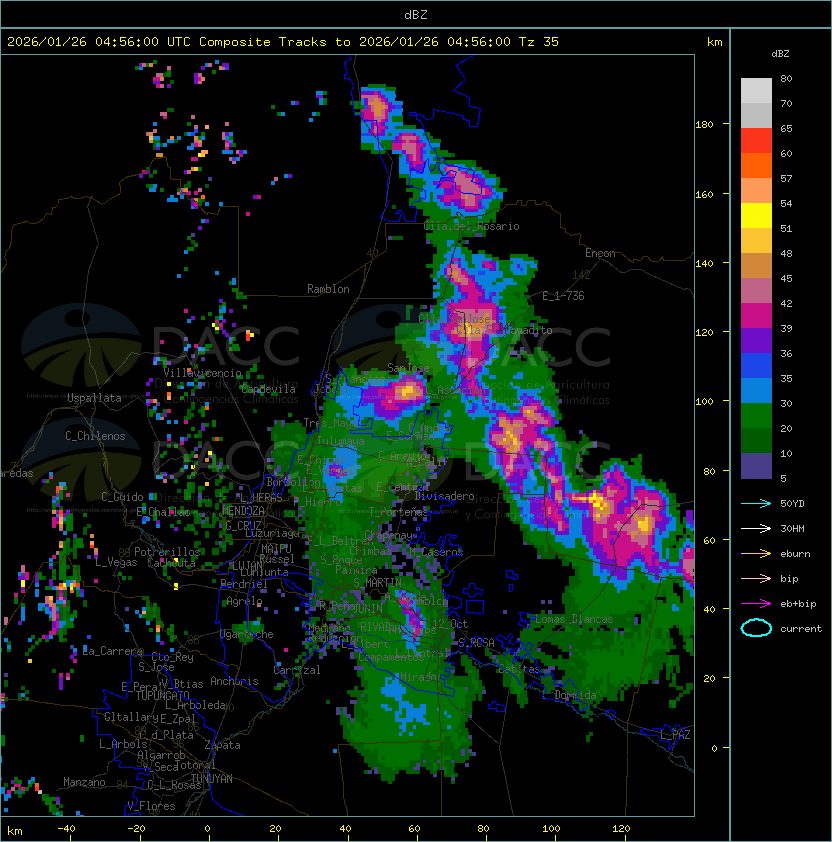This screenshot has width=832, height=842.
Task: Click the 'Villavicencio' map label
Action: [202, 373]
